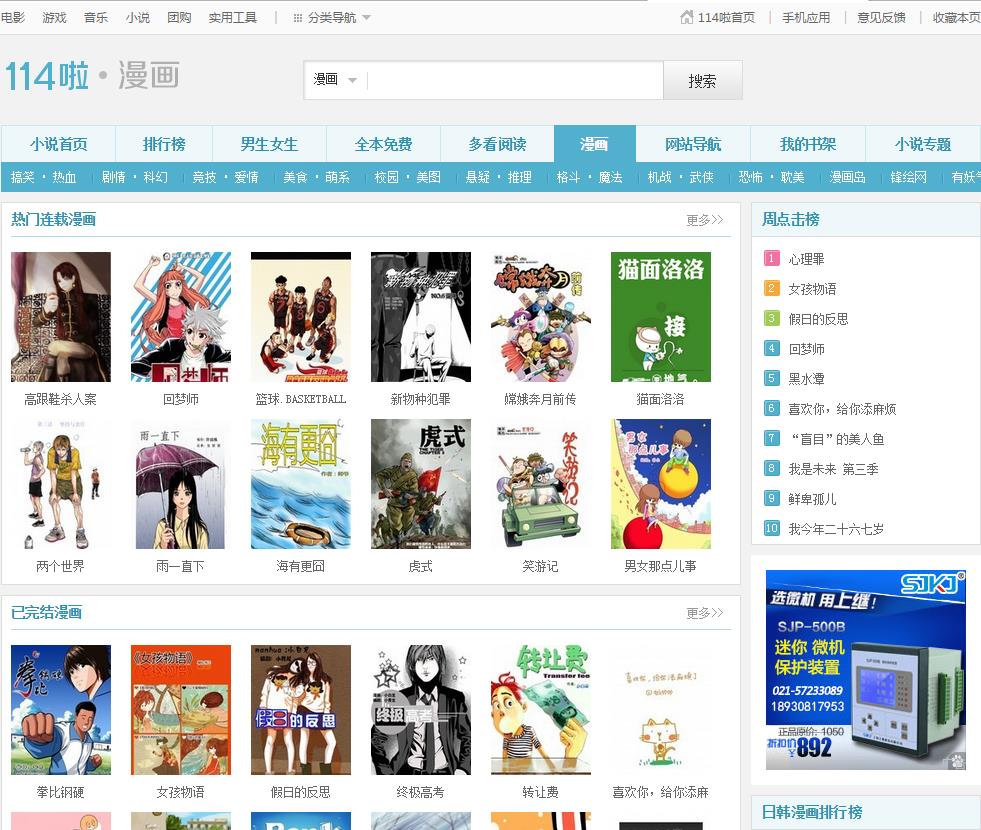The image size is (981, 830).
Task: Click the 魔法 genre link
Action: coord(610,177)
